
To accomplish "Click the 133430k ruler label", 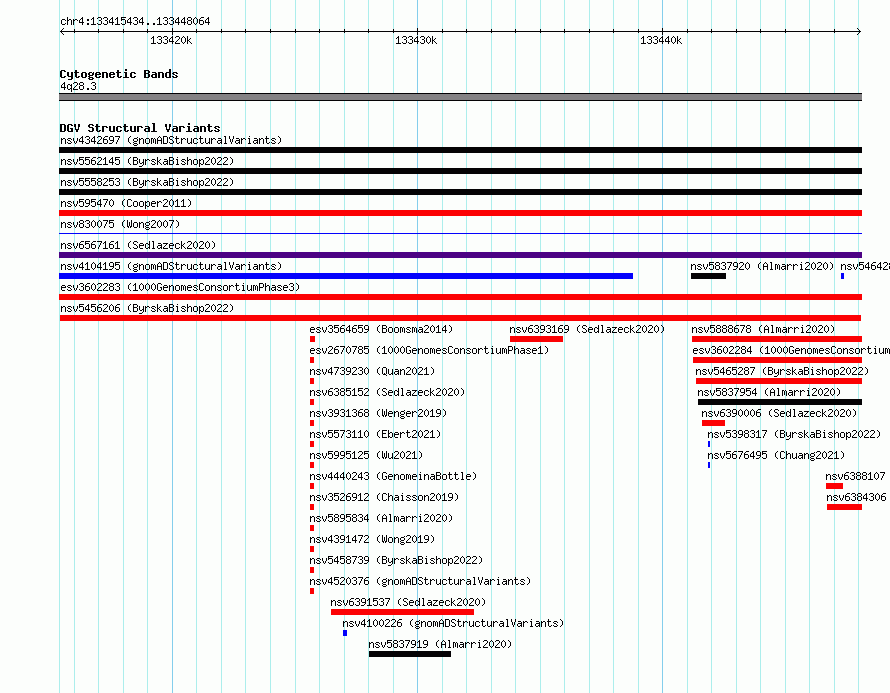I will [416, 40].
